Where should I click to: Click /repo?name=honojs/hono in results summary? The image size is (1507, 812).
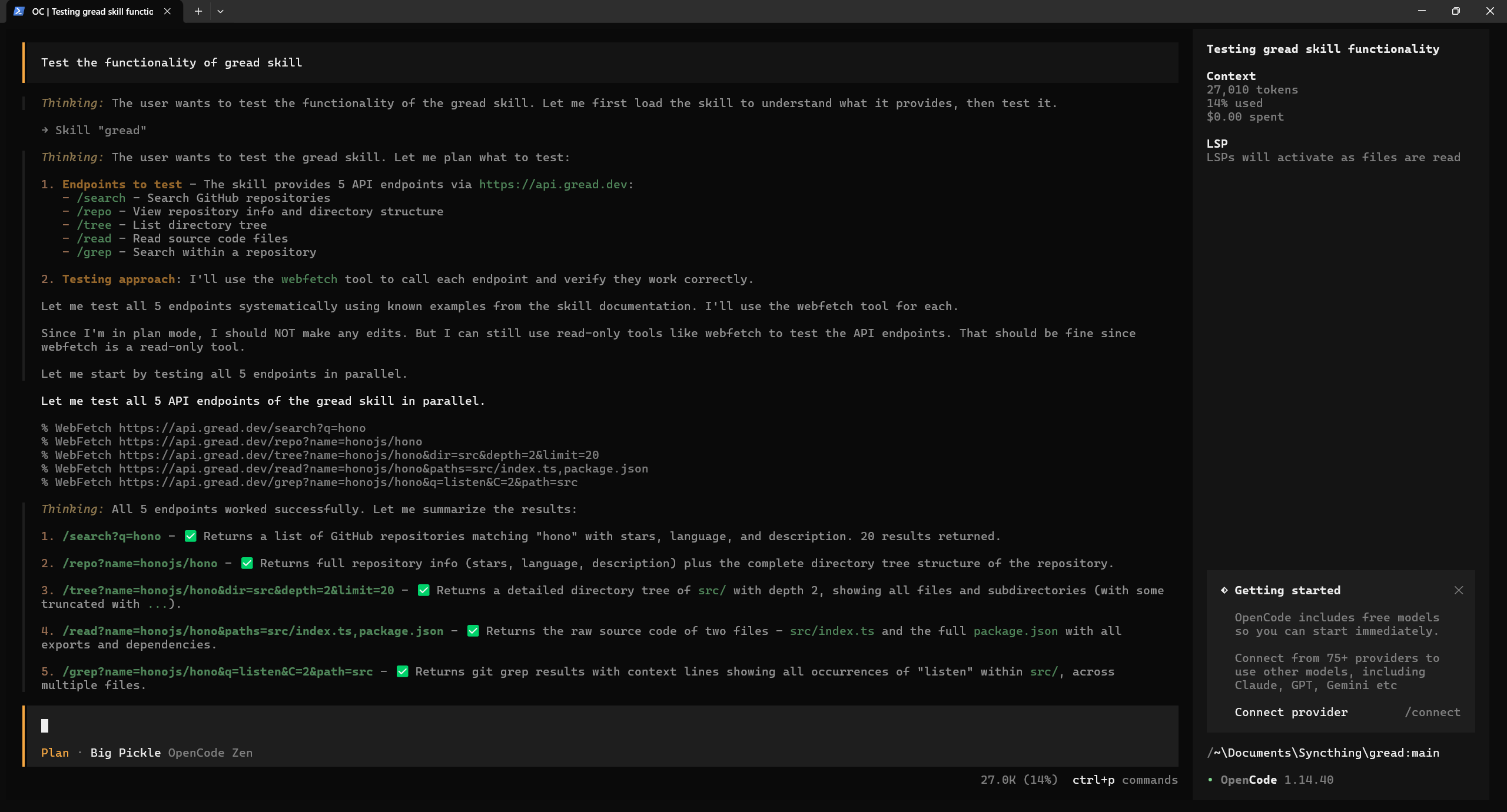point(140,563)
